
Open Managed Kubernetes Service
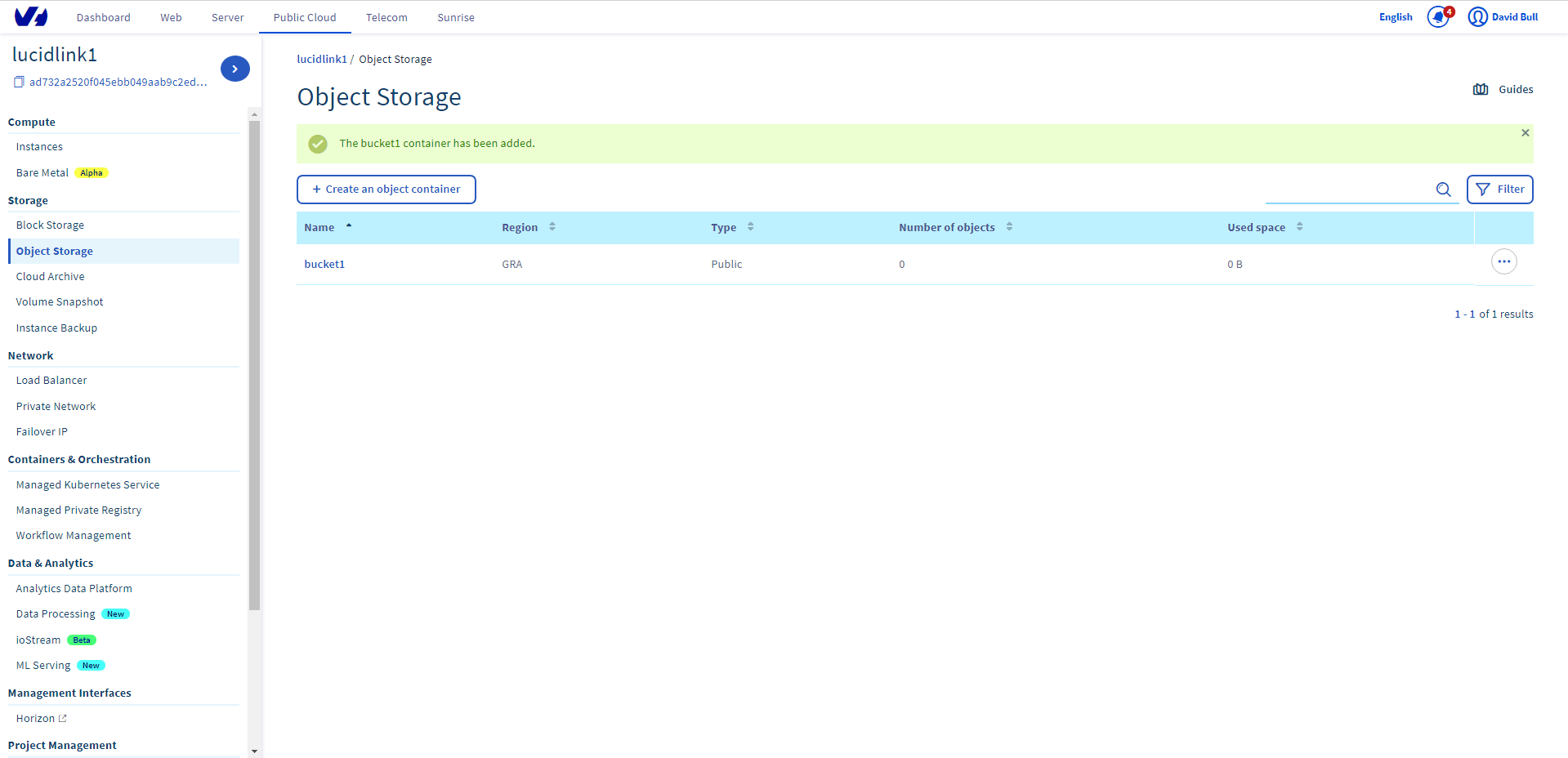pyautogui.click(x=87, y=485)
